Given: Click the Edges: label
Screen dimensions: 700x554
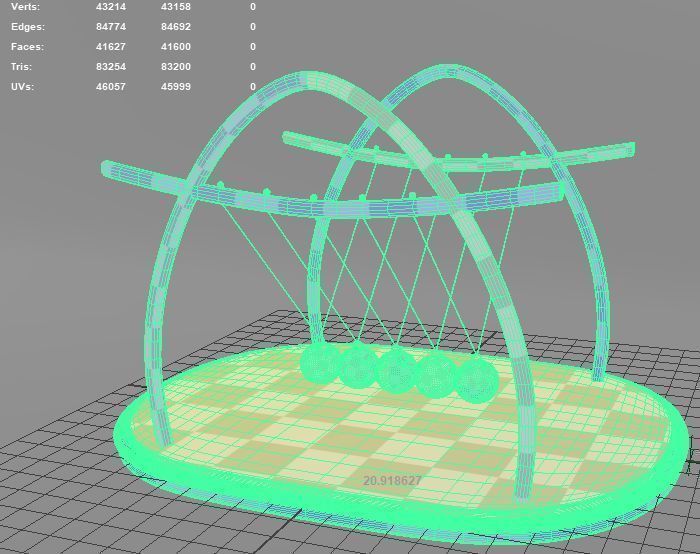Looking at the screenshot, I should coord(28,27).
